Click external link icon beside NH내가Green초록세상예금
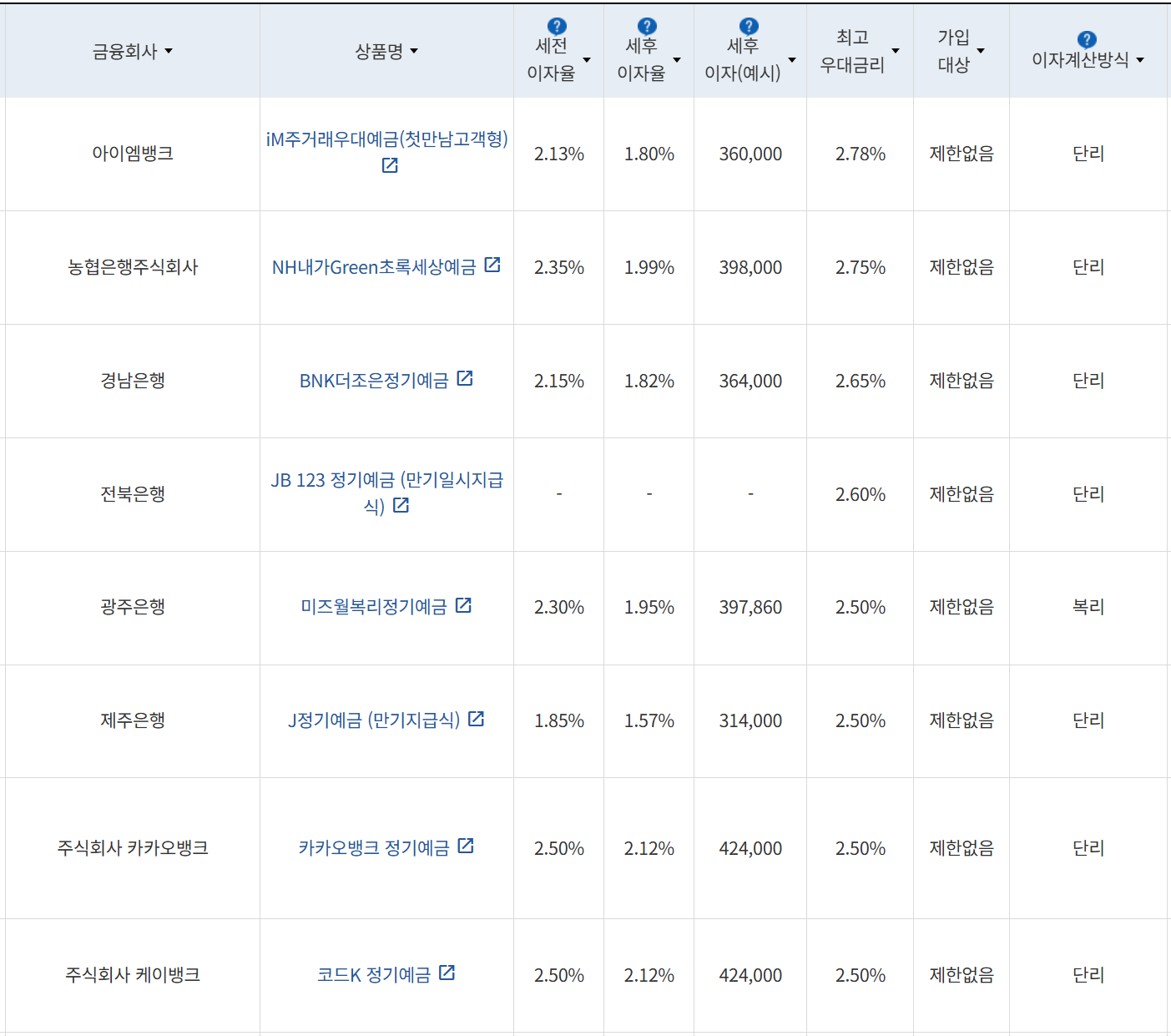The image size is (1171, 1036). point(494,265)
